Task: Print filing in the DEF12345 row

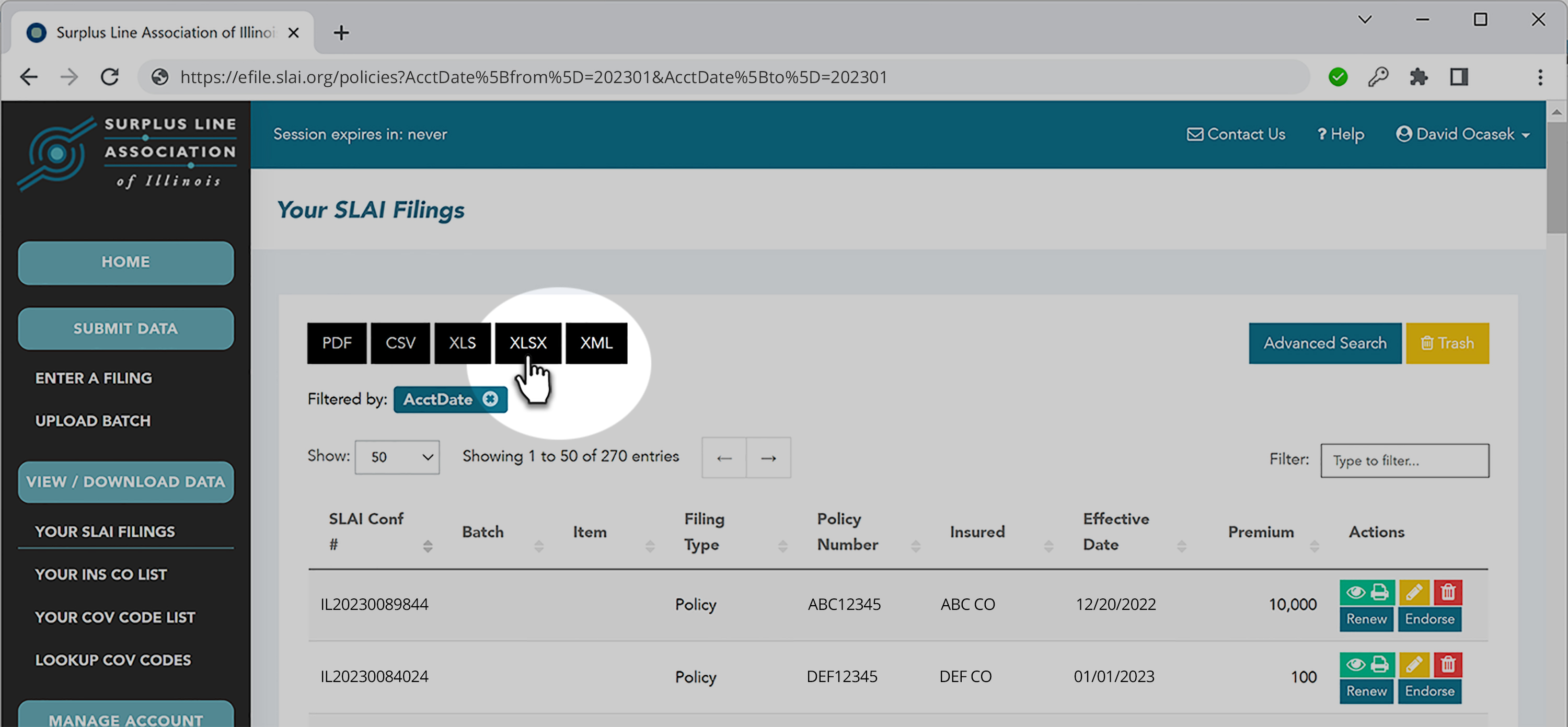Action: [1380, 664]
